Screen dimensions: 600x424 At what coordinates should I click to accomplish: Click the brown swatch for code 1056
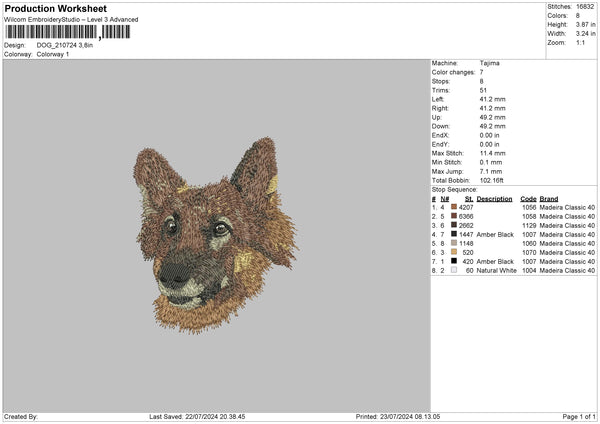pyautogui.click(x=454, y=207)
